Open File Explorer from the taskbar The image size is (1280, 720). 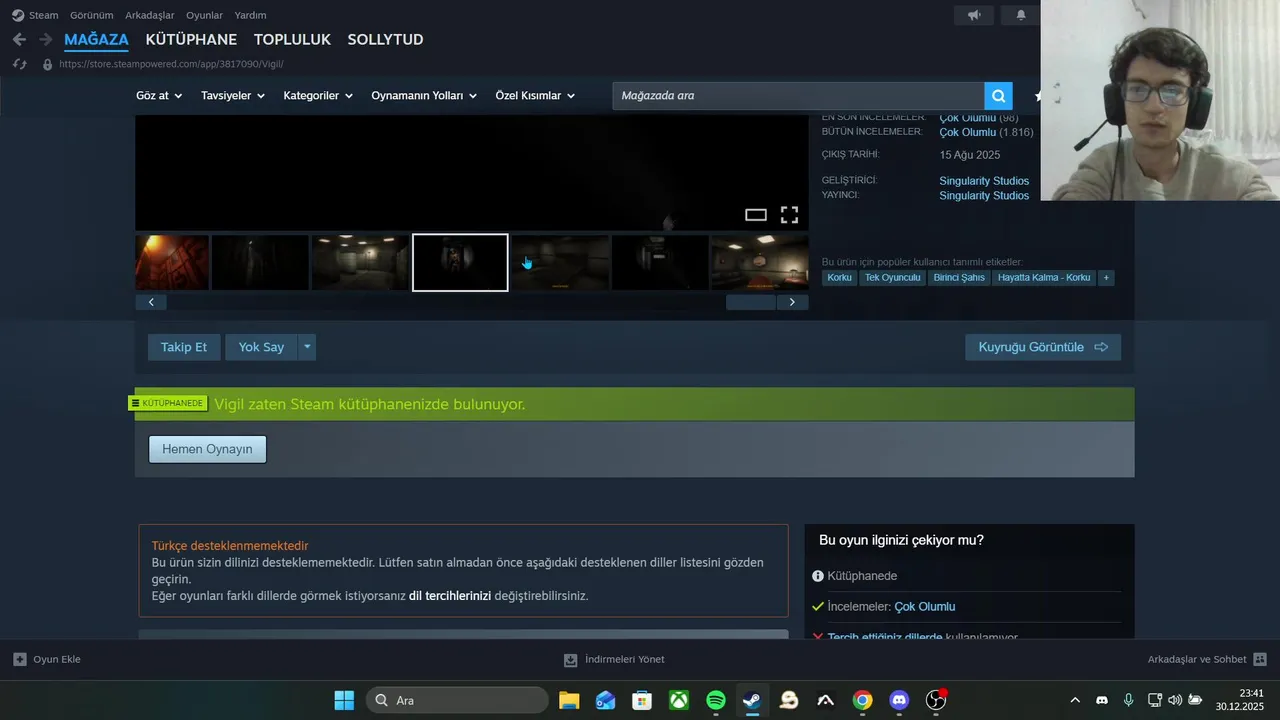[x=569, y=700]
